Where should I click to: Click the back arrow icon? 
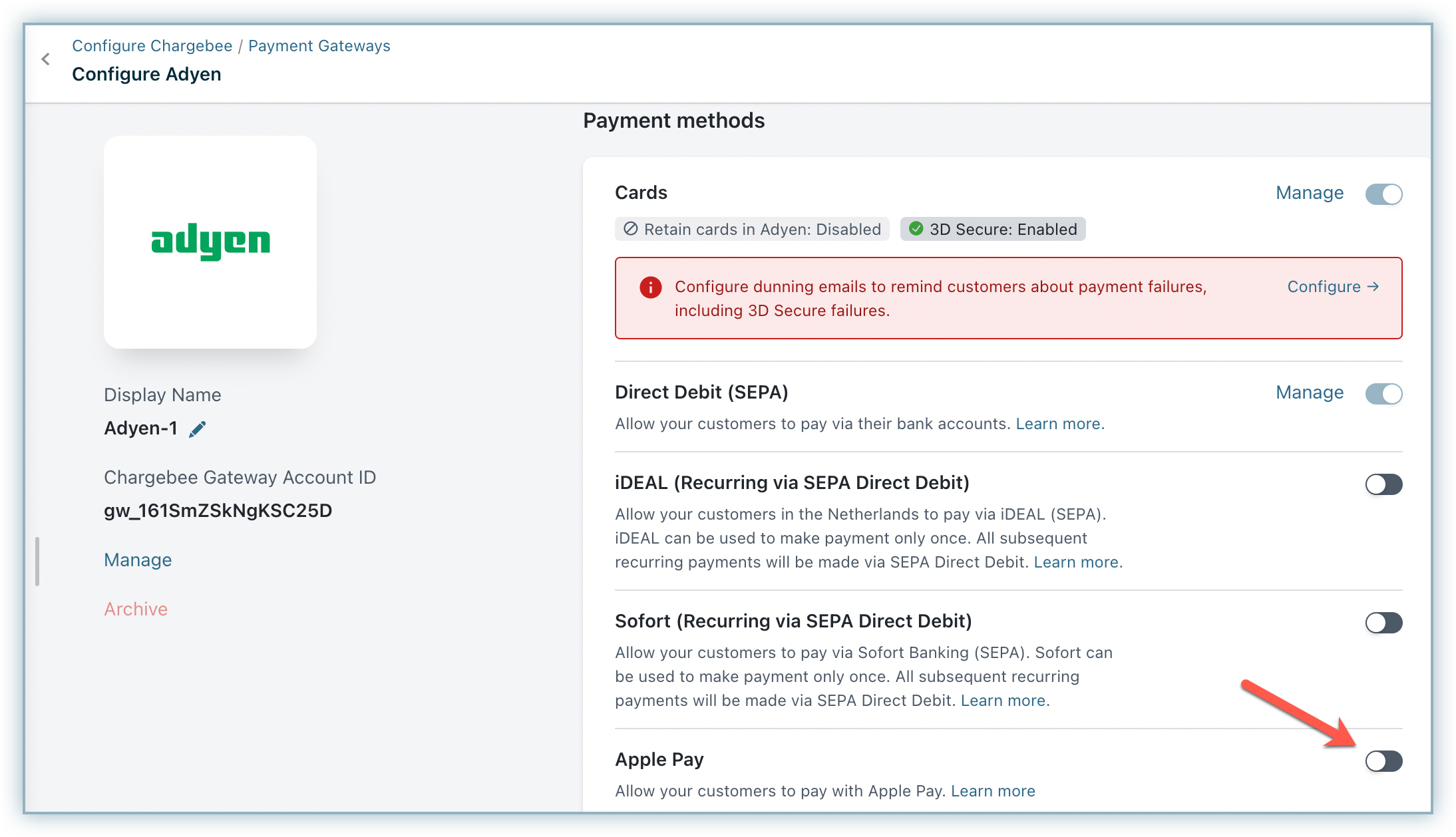(x=45, y=59)
